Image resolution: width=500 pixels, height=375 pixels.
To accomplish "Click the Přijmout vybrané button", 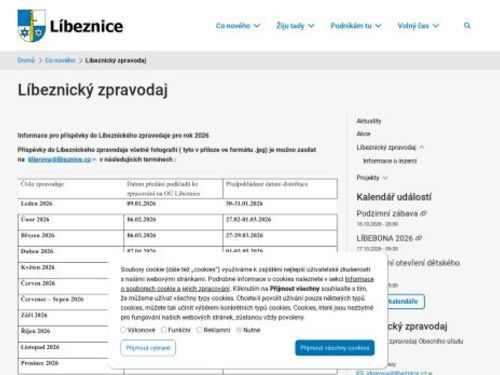I will point(148,348).
